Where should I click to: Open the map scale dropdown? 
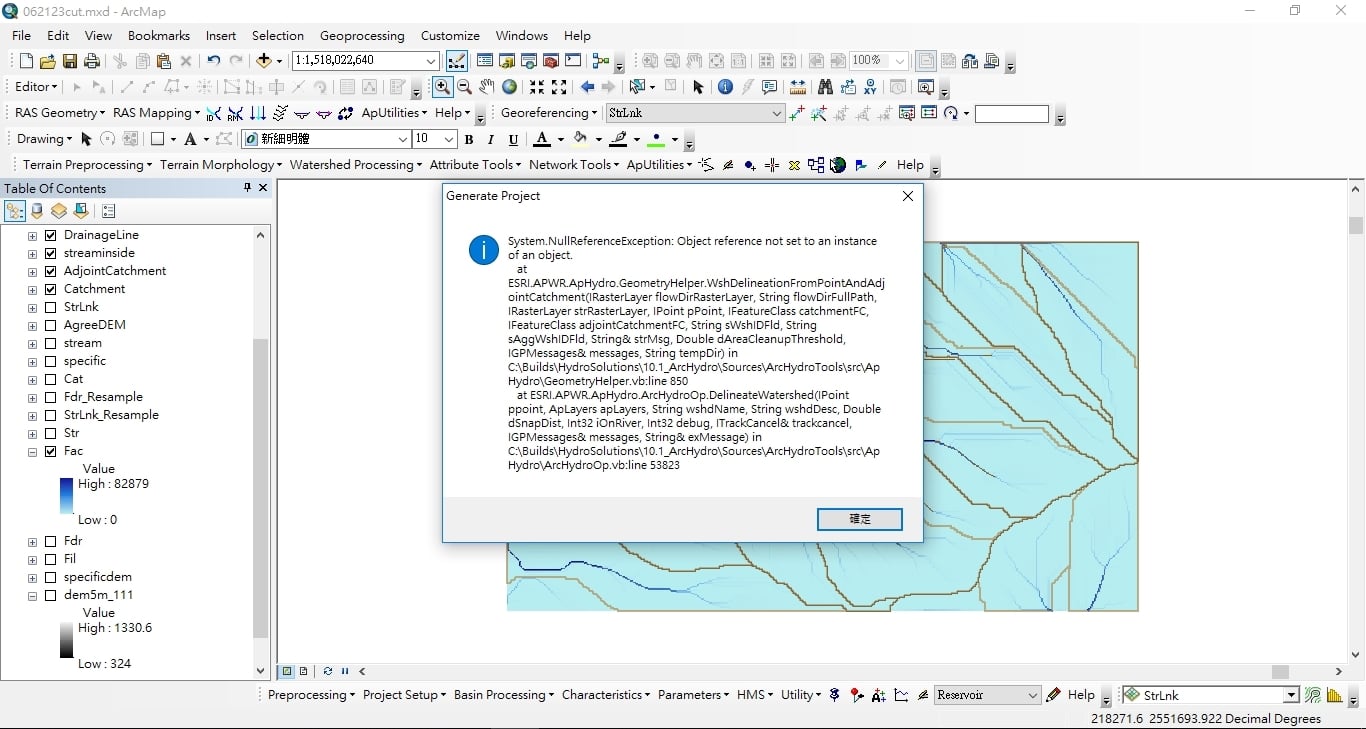(x=431, y=61)
